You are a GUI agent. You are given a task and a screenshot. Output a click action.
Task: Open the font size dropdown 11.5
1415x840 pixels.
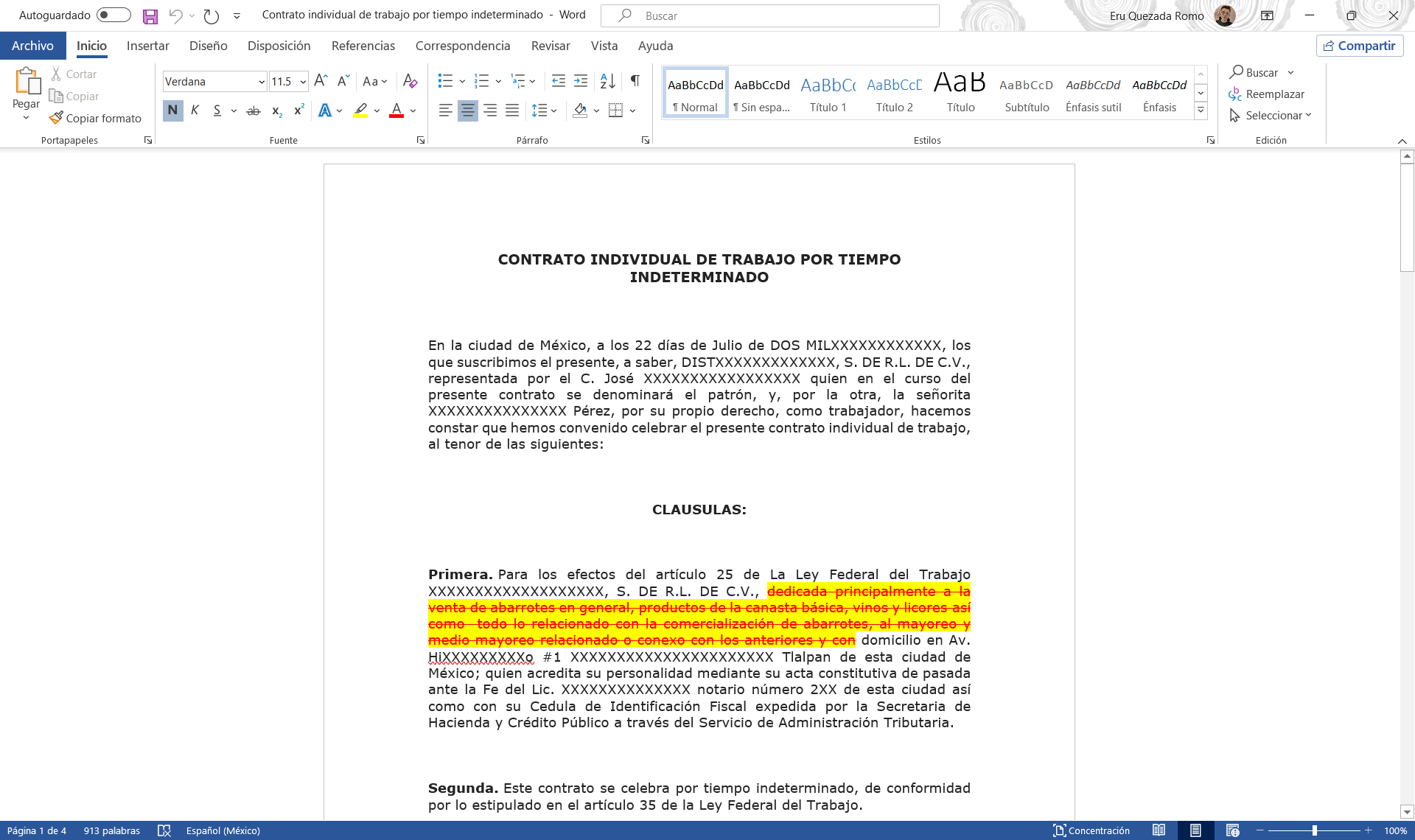[303, 82]
